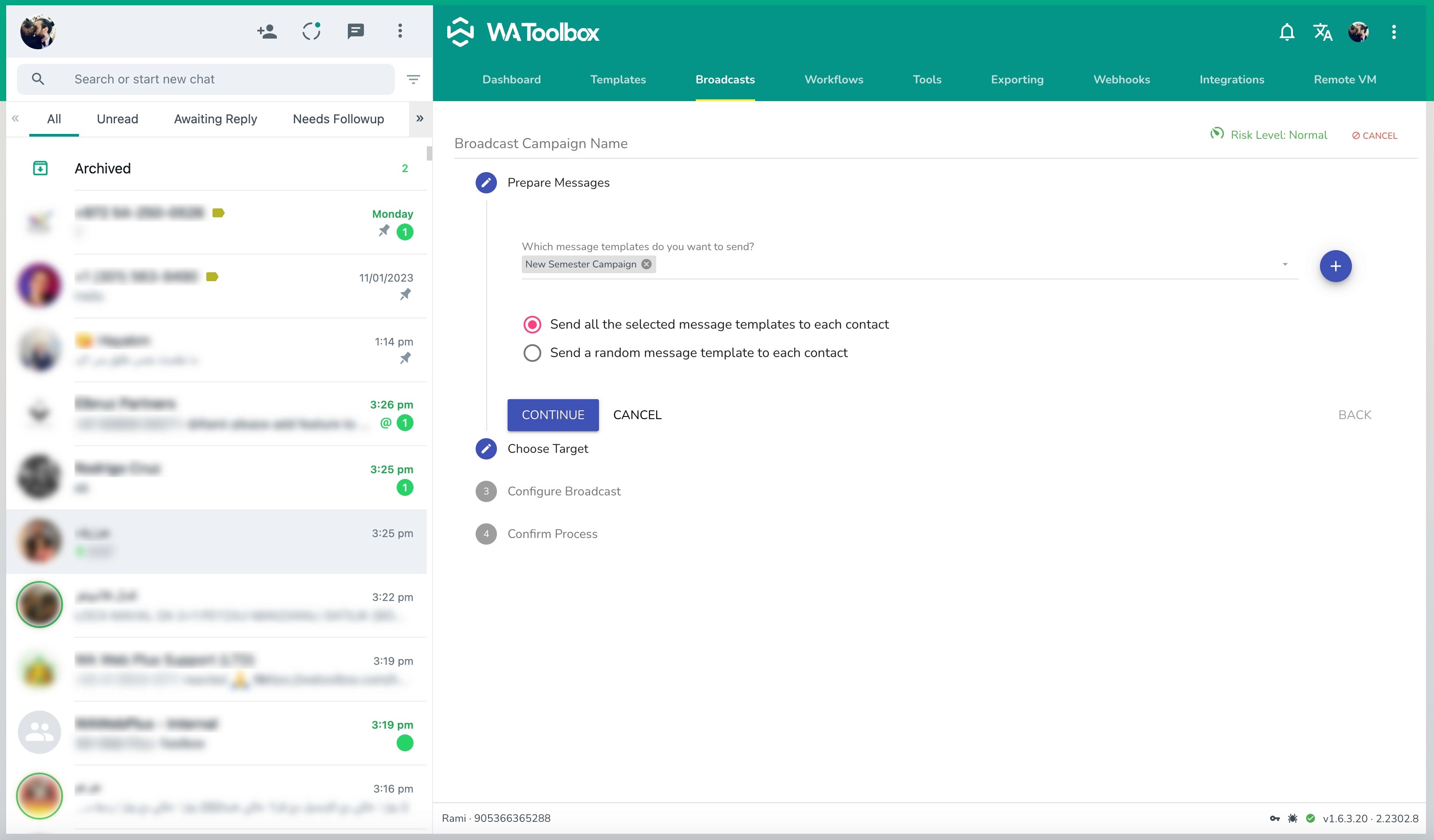
Task: Expand the message templates dropdown arrow
Action: [1285, 264]
